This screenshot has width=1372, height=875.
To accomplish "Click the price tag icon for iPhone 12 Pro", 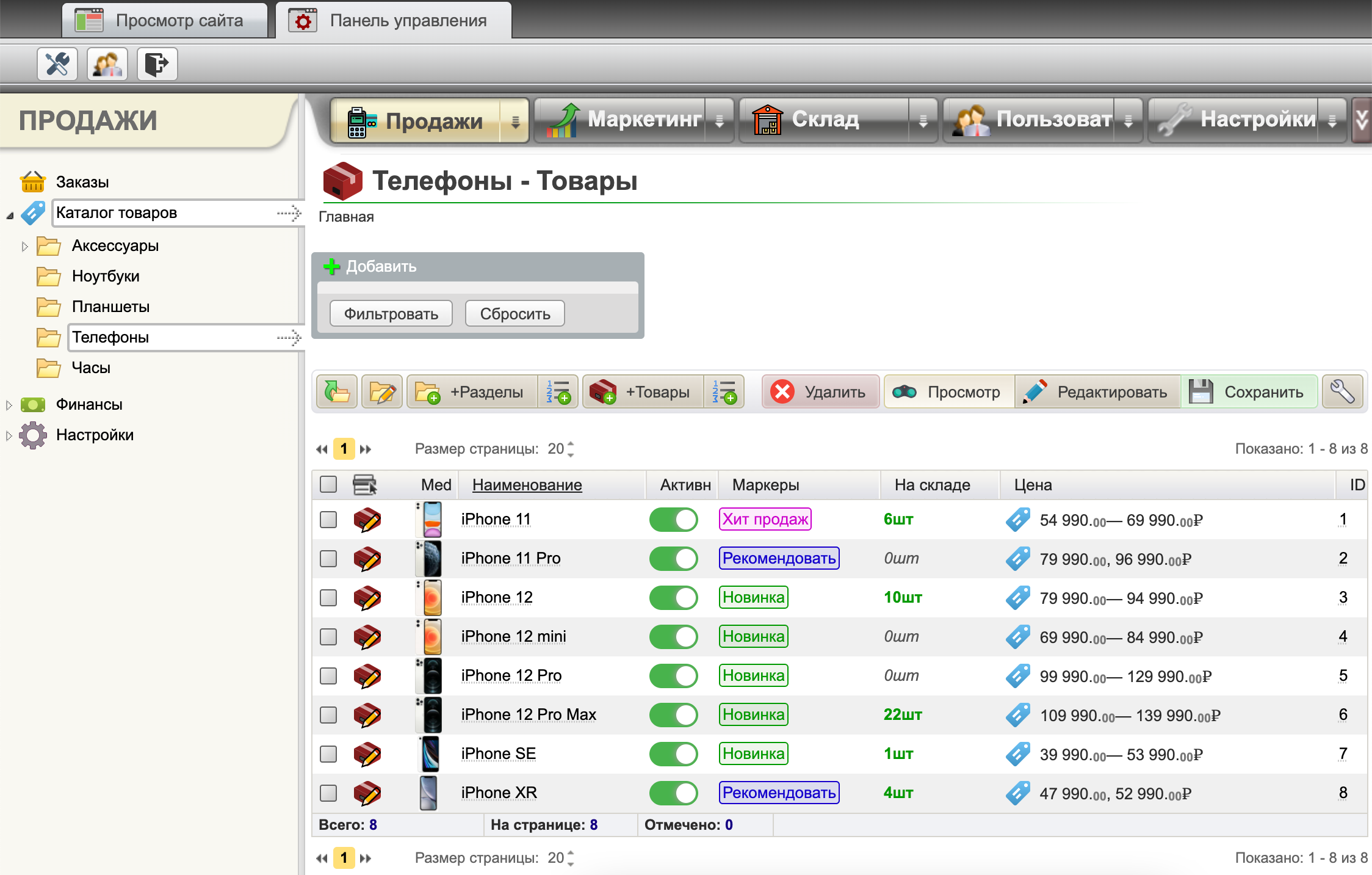I will coord(1018,676).
